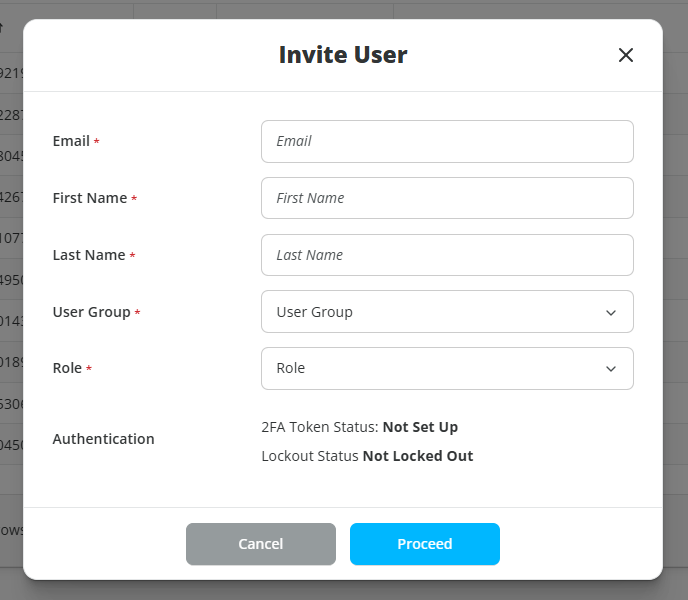Click the 'Not Locked Out' status text
Image resolution: width=688 pixels, height=600 pixels.
[418, 456]
